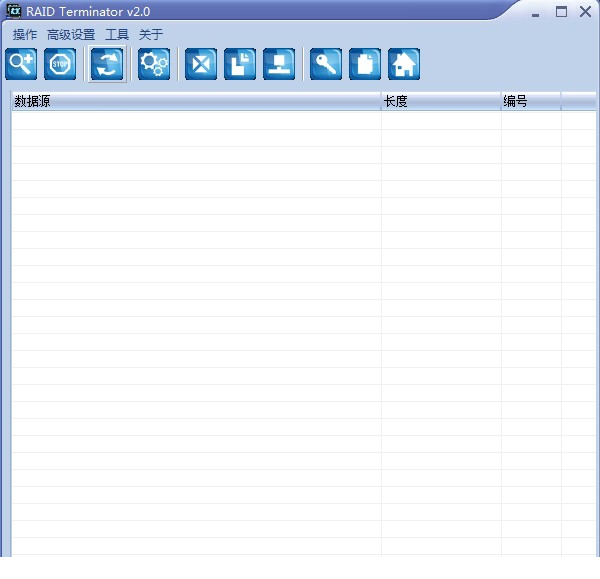Click the RAID Terminator title bar app icon
600x579 pixels.
click(14, 11)
